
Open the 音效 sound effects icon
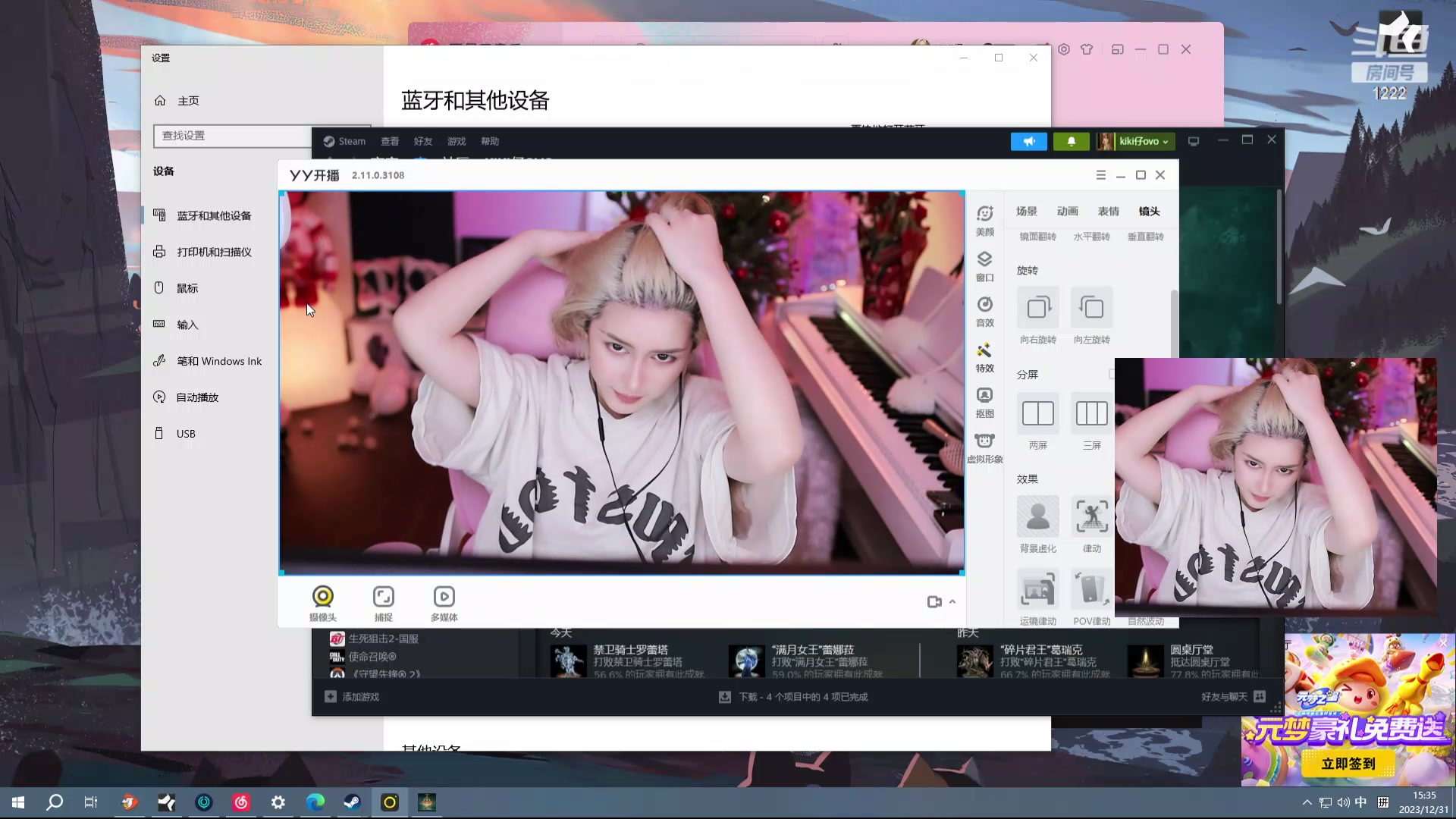click(984, 311)
